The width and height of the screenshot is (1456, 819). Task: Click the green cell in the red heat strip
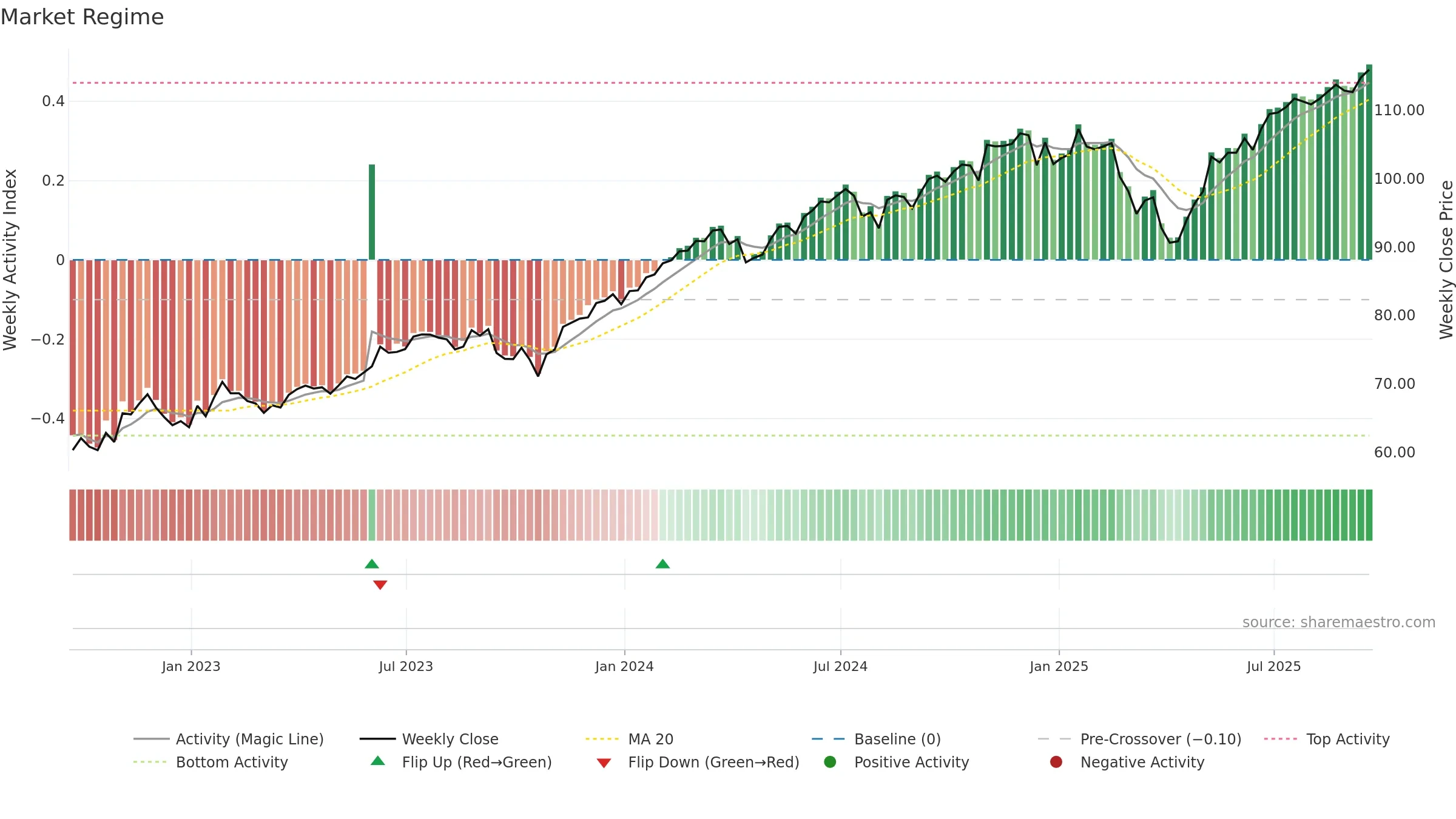click(x=372, y=515)
